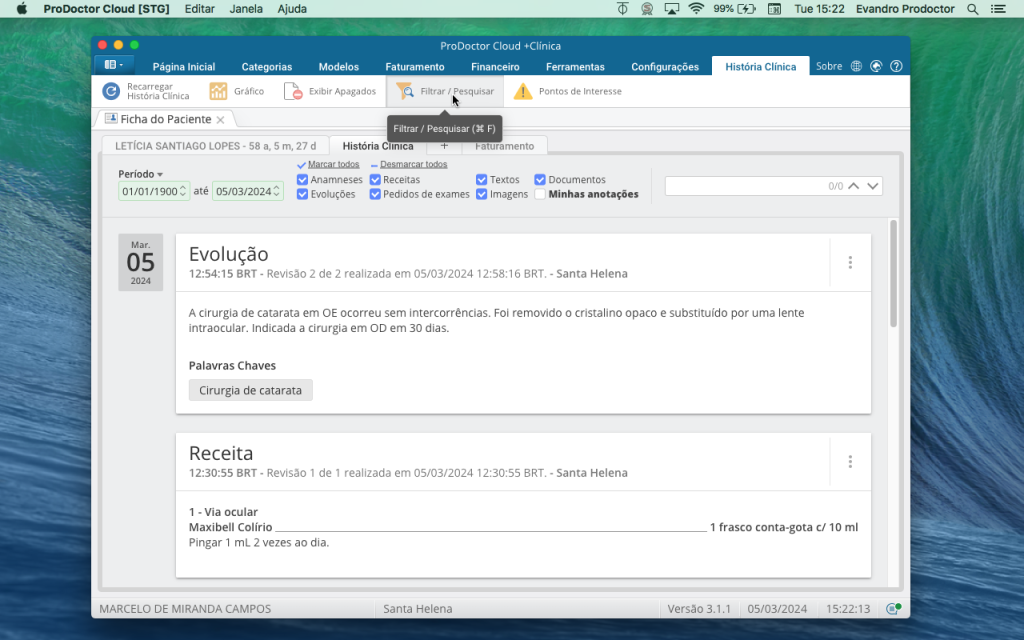Screen dimensions: 1024x640
Task: Add new tab with plus button
Action: click(x=444, y=146)
